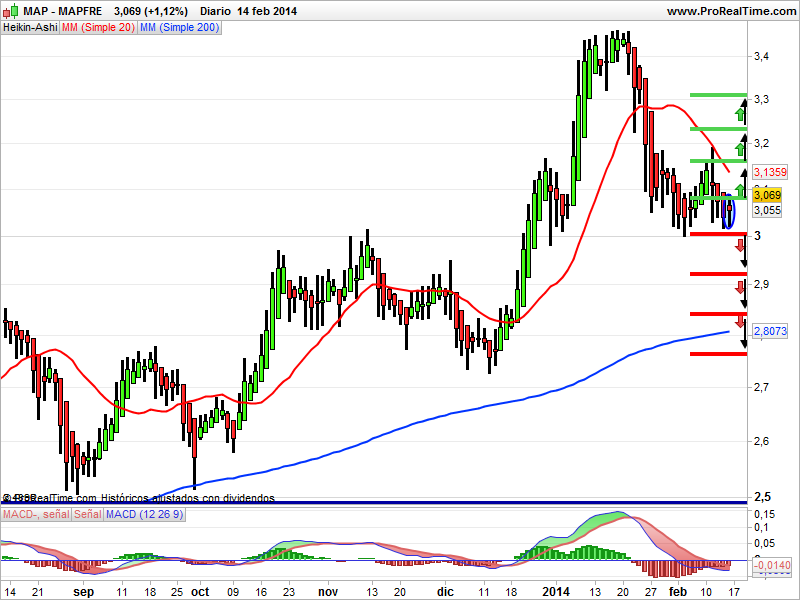The image size is (800, 600).
Task: Click the 3,2 price axis label
Action: tap(761, 143)
